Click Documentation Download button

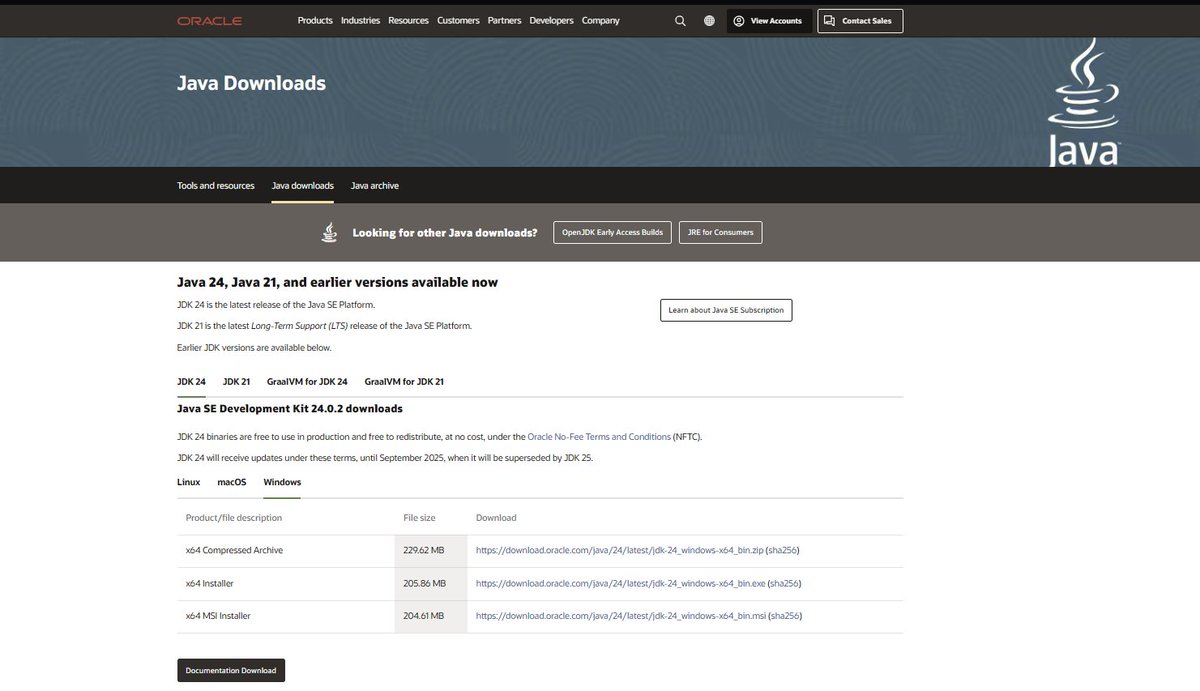click(231, 670)
